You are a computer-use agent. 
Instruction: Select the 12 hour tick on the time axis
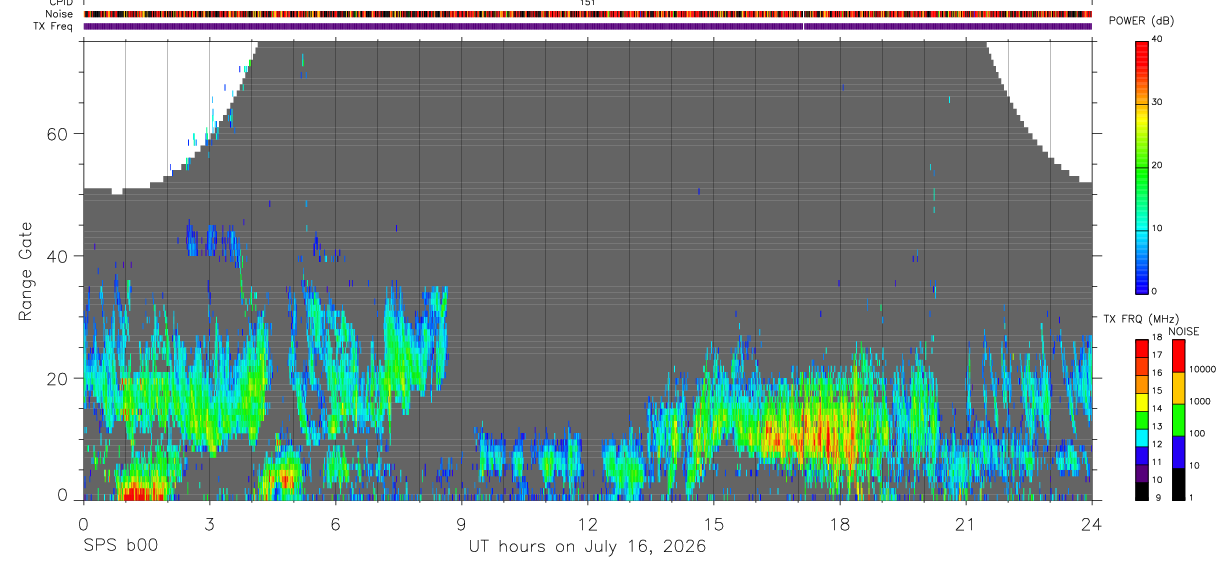587,523
